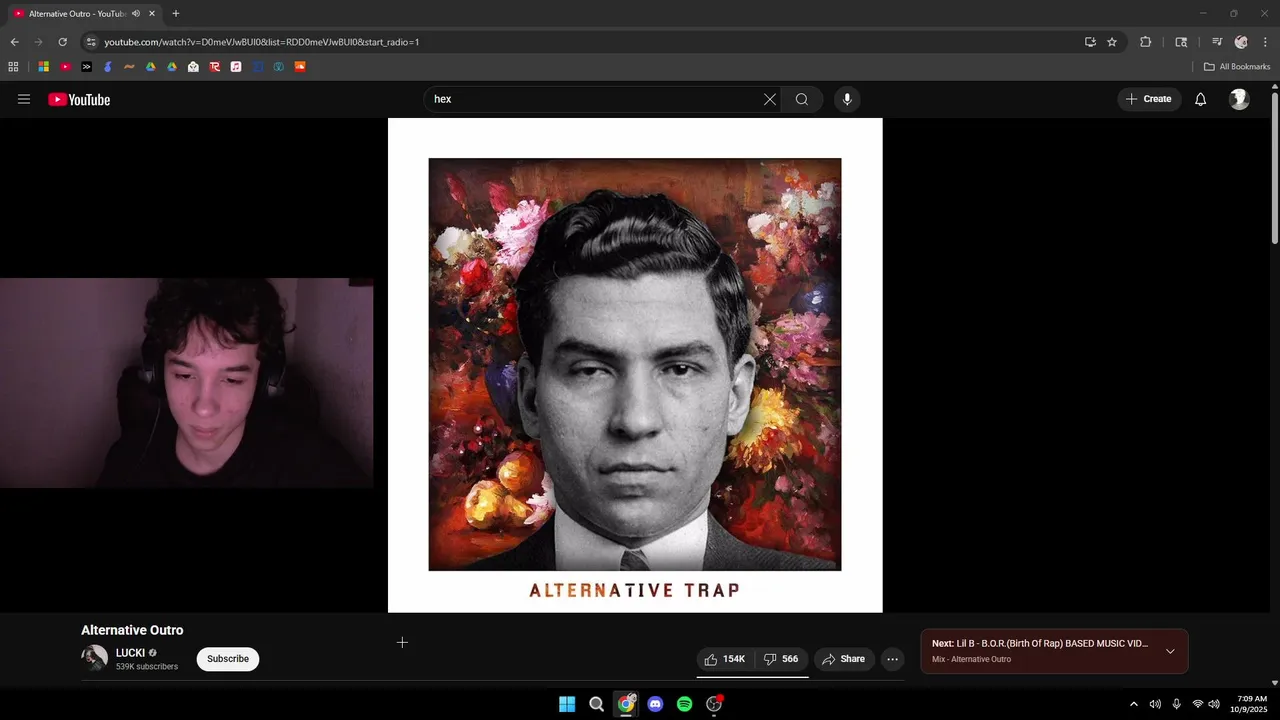Screen dimensions: 1280x720
Task: Open more actions three-dot menu under video
Action: coord(893,659)
